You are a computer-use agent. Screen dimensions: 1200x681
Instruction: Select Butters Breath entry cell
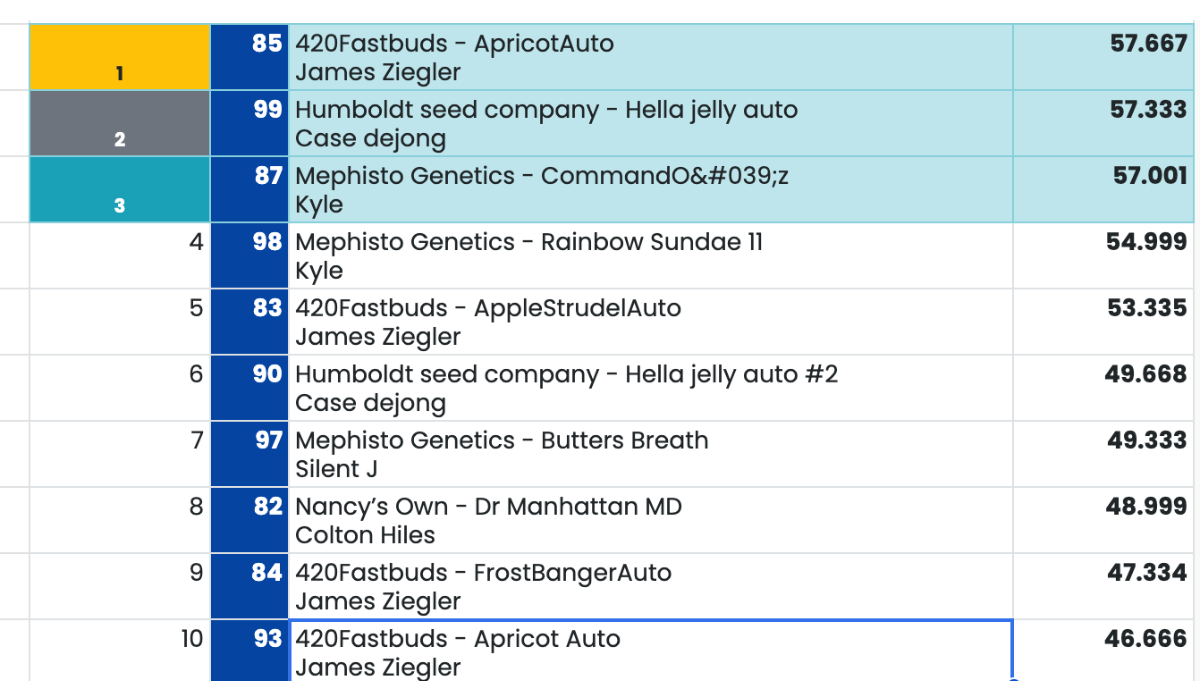pos(650,454)
